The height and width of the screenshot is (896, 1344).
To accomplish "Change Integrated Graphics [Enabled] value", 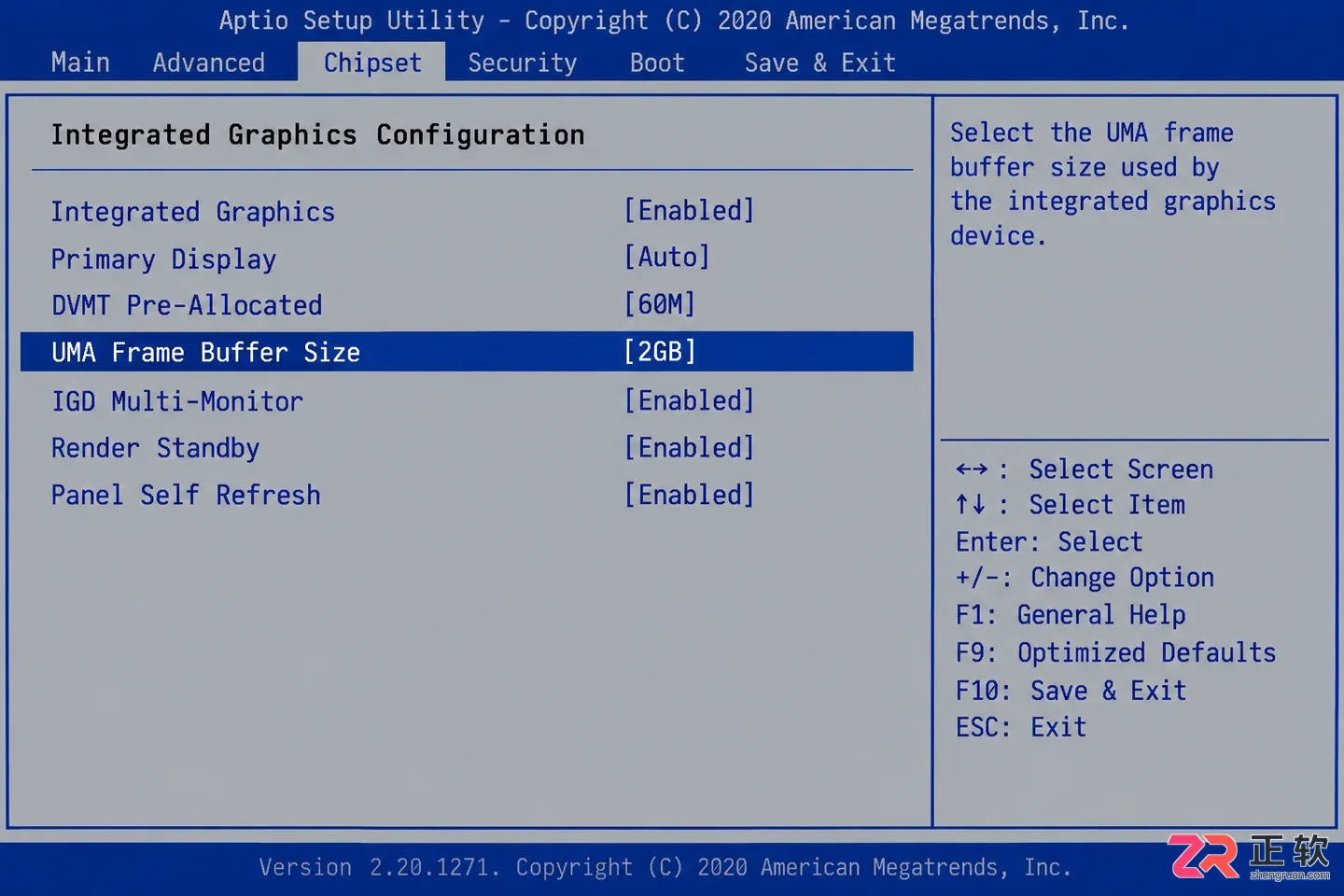I will 689,211.
